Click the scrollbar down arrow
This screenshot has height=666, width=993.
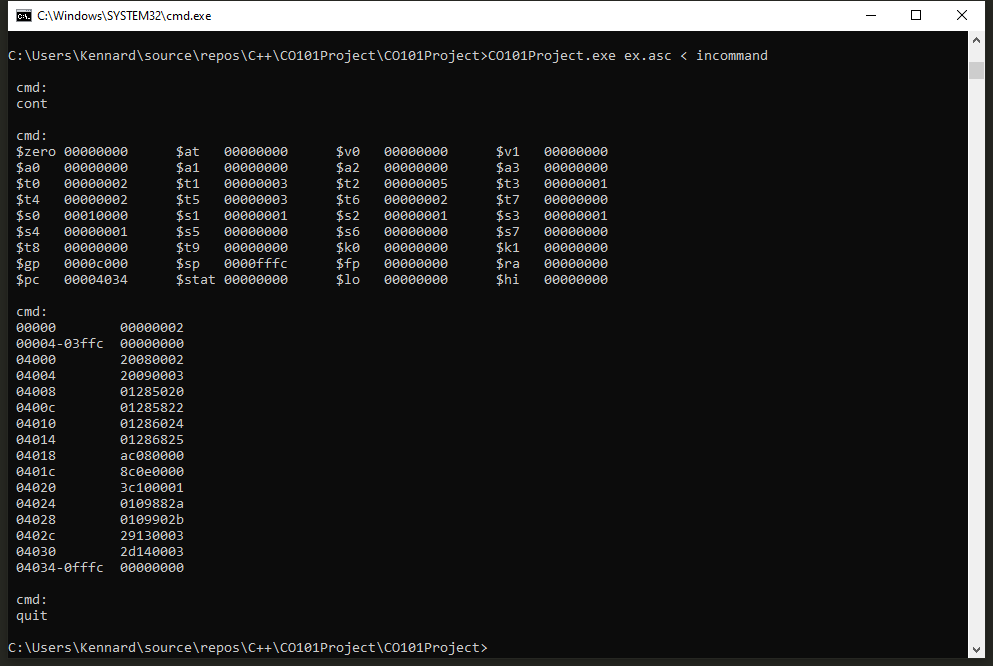click(x=976, y=650)
